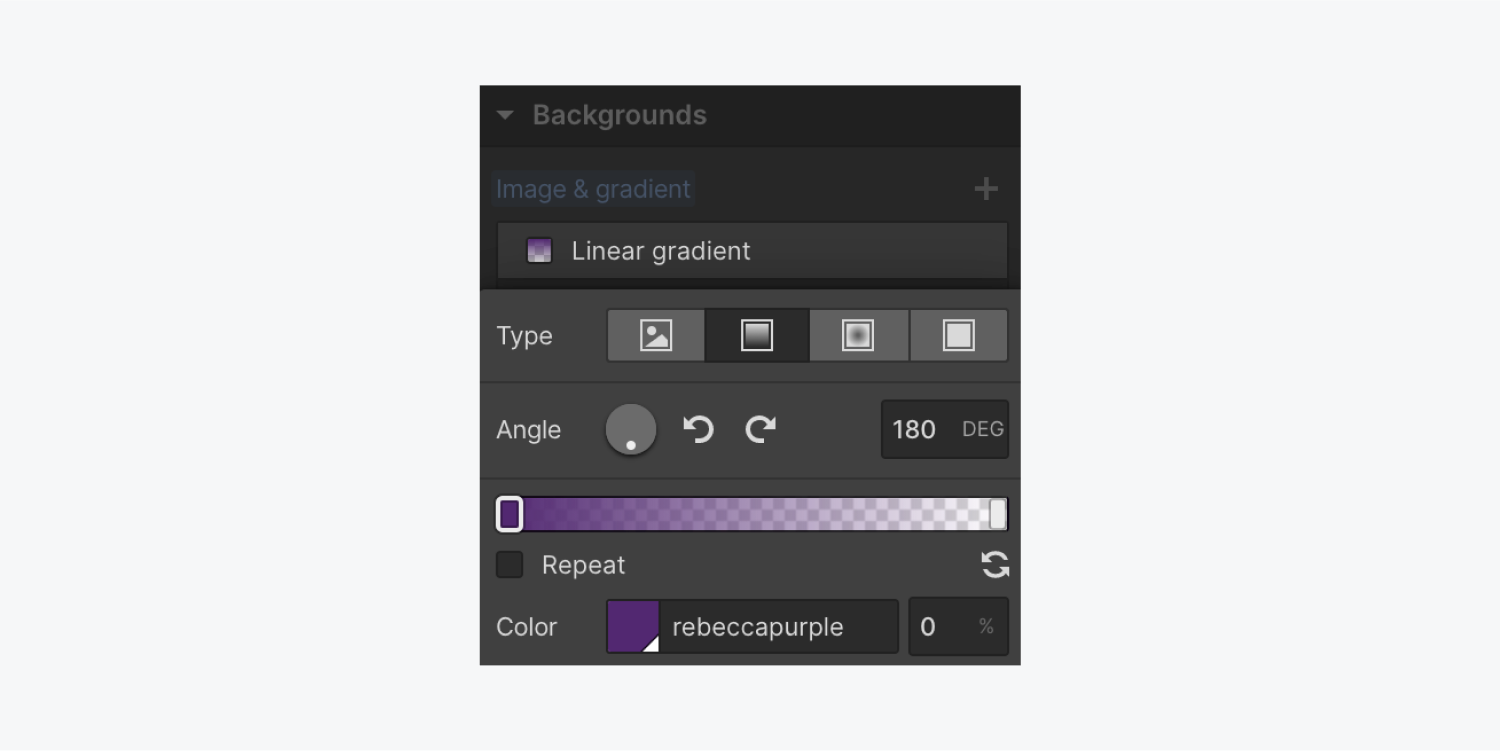The height and width of the screenshot is (751, 1501).
Task: Edit the 180 degree angle value
Action: 914,429
